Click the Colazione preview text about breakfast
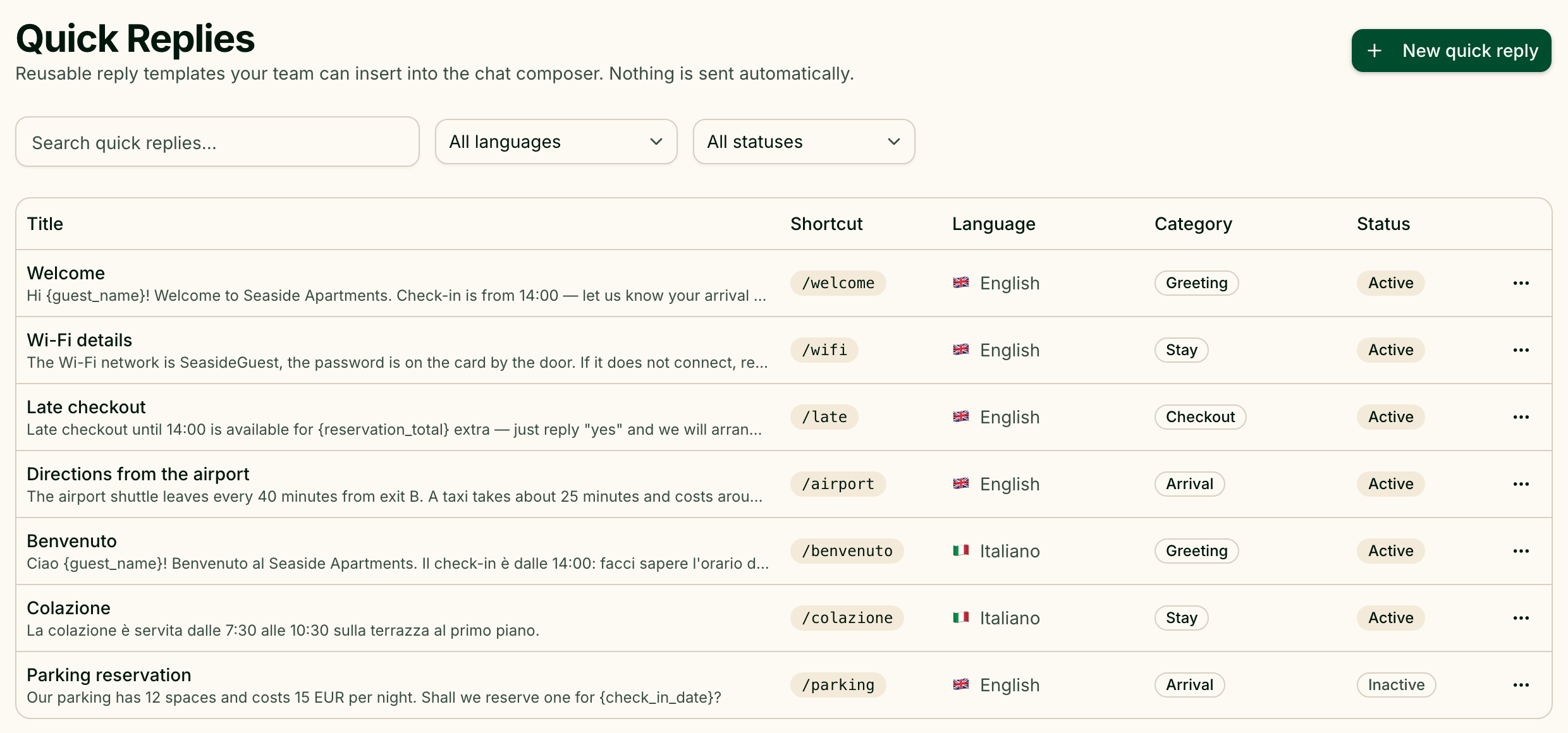1568x733 pixels. (283, 631)
